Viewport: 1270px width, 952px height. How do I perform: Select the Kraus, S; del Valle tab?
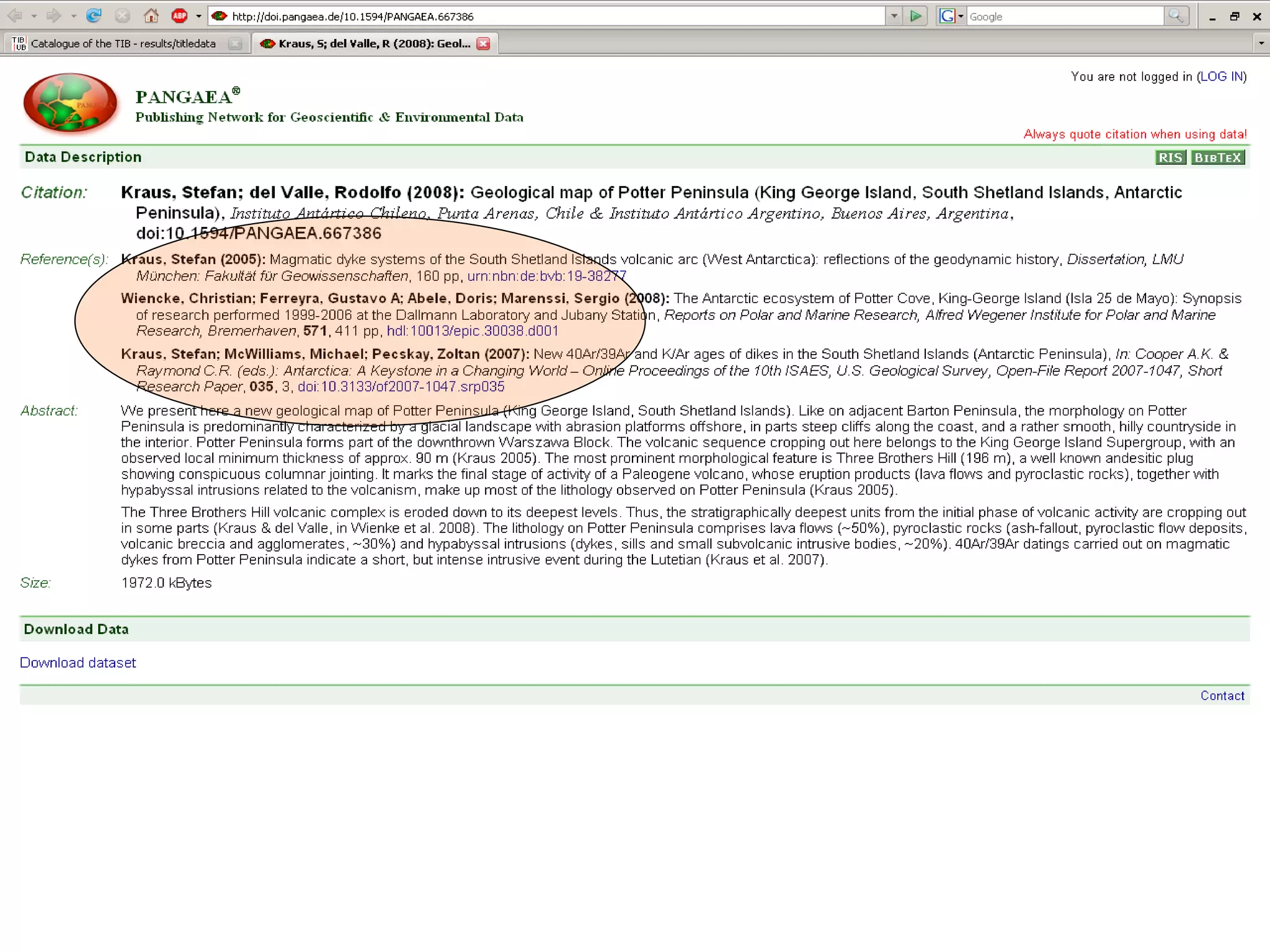click(x=374, y=43)
